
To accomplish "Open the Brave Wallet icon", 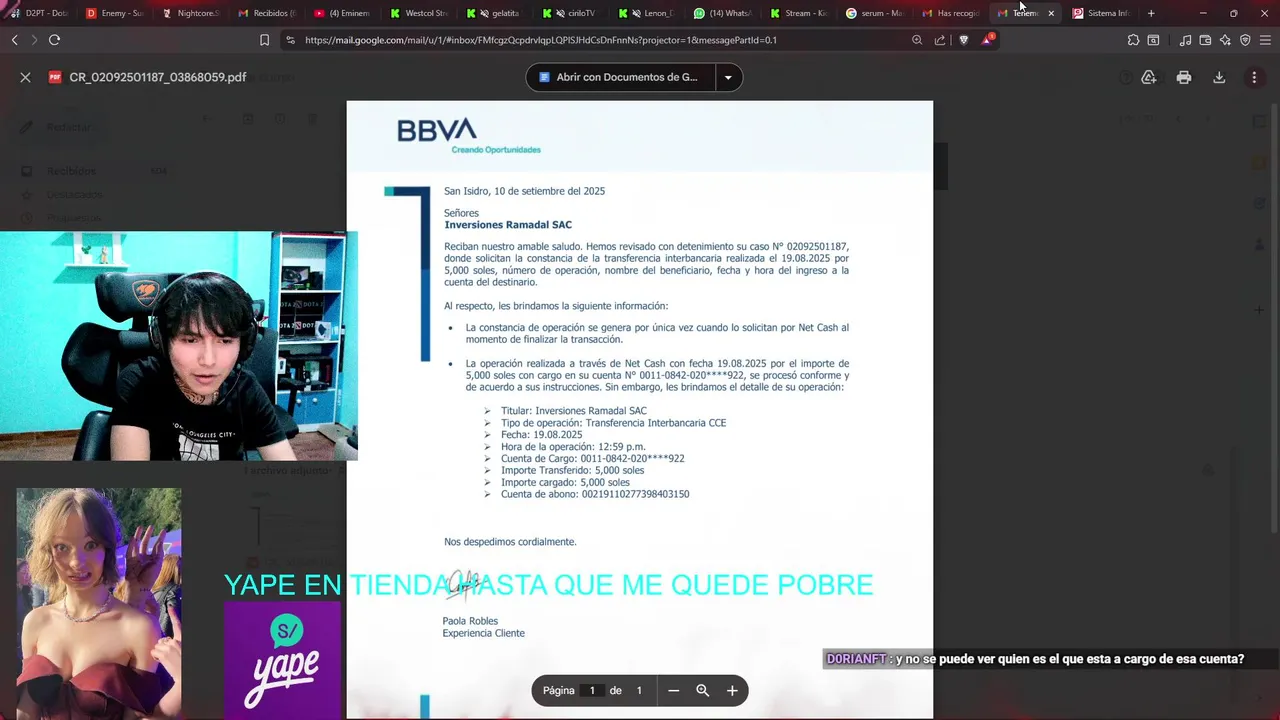I will coord(1205,40).
